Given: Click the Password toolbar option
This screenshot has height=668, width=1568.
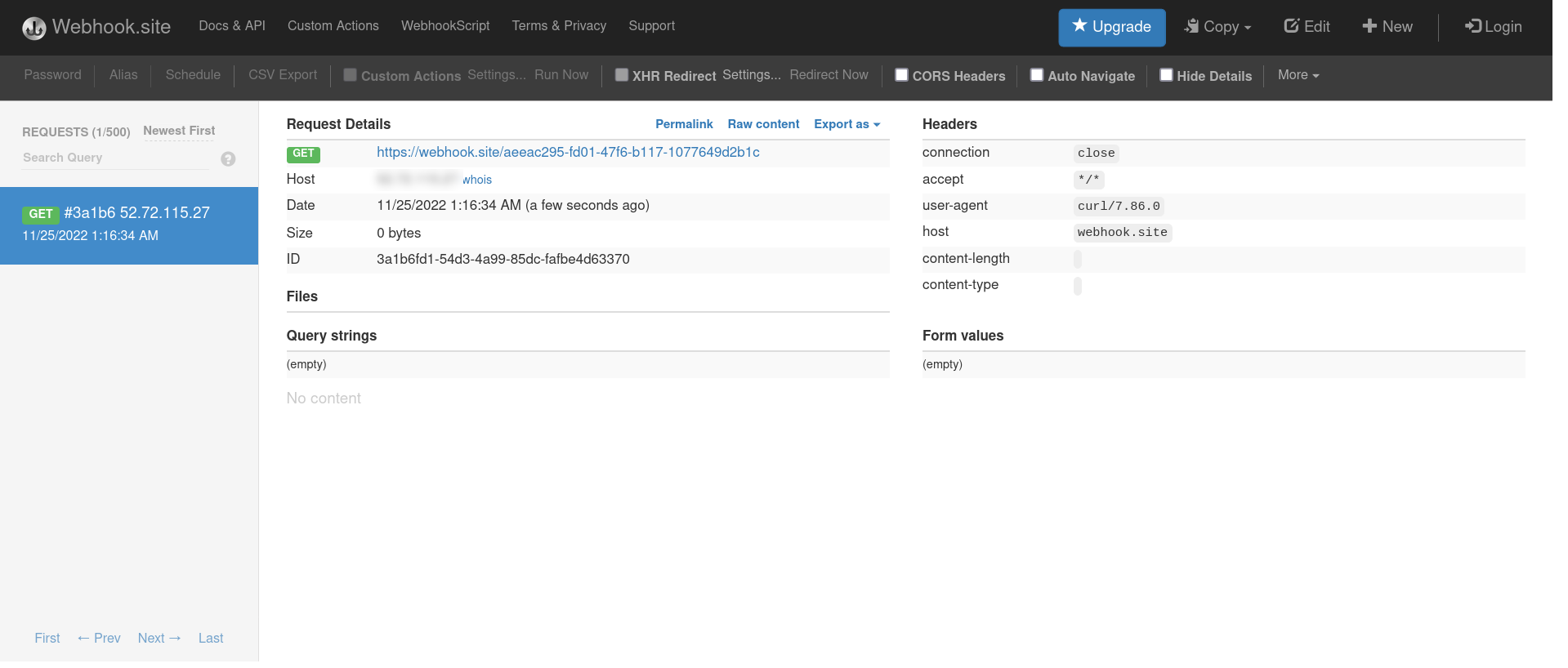Looking at the screenshot, I should click(x=52, y=75).
